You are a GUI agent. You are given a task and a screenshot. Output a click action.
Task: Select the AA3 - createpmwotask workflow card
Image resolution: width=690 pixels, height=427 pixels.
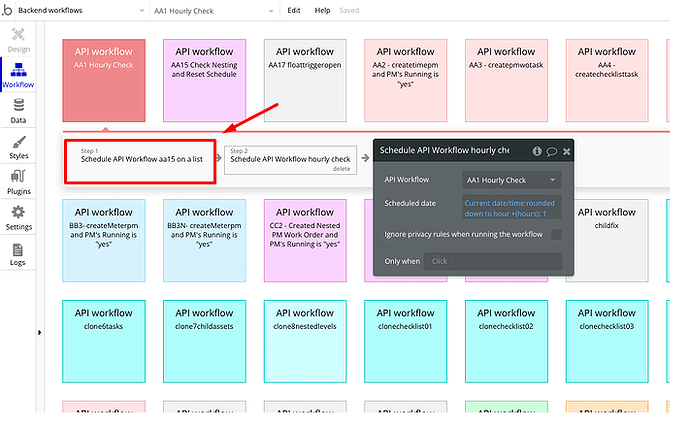(506, 80)
